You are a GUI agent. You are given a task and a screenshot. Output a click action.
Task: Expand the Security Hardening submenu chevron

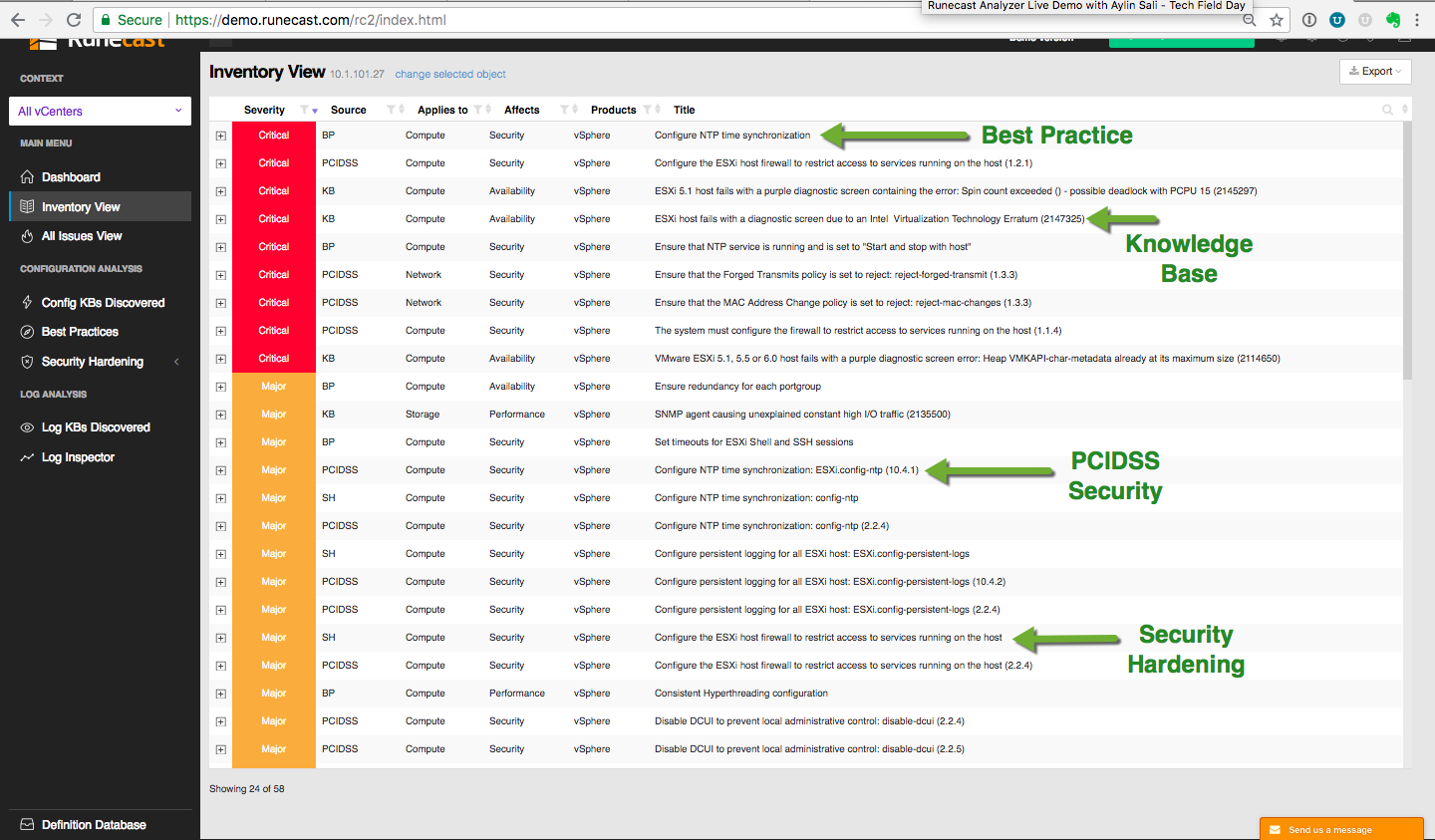coord(177,362)
